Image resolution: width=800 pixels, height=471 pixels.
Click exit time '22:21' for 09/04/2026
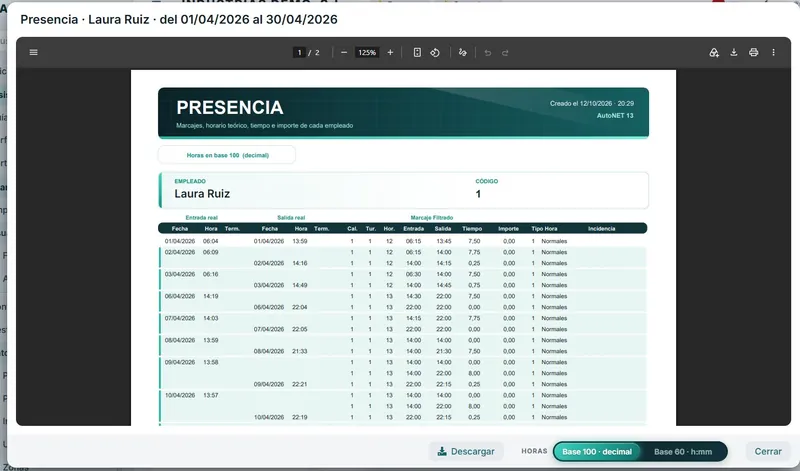(x=300, y=384)
